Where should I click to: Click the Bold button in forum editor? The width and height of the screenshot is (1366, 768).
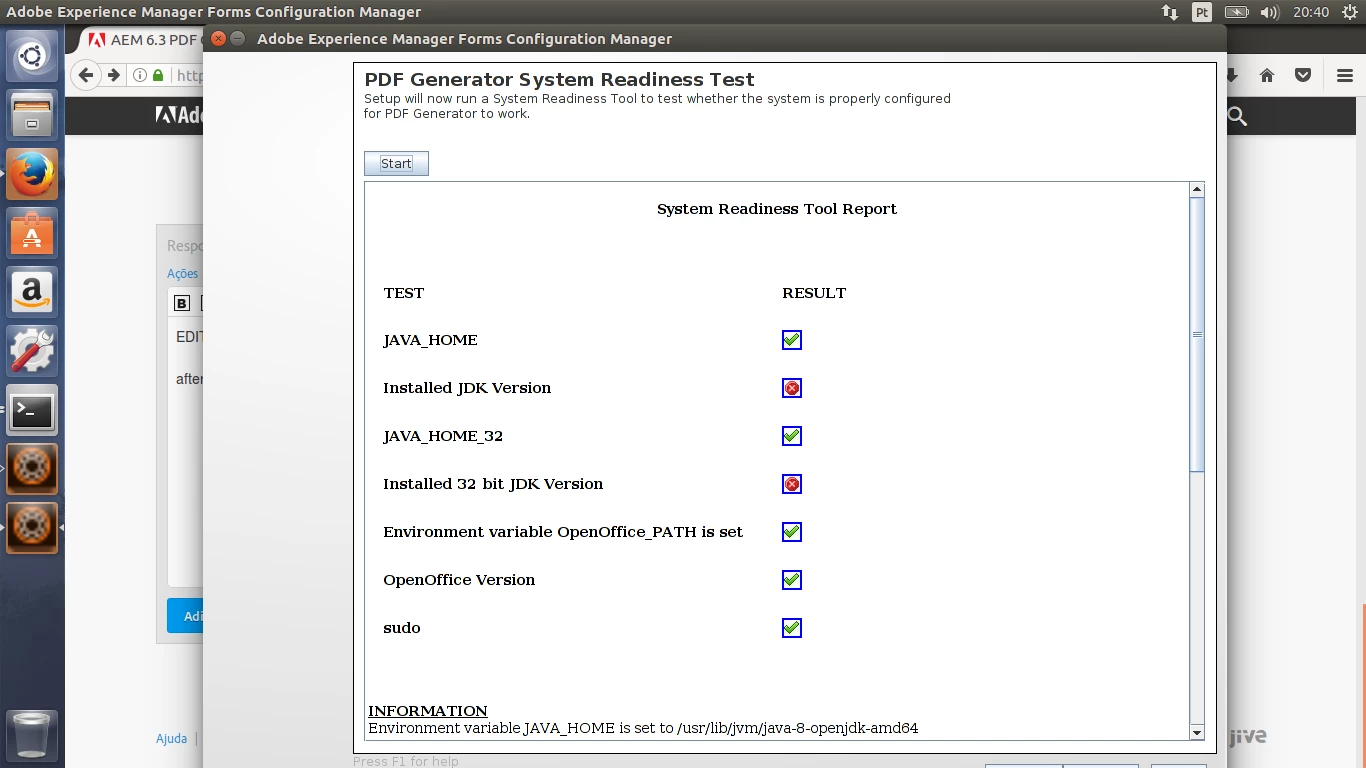(x=181, y=303)
